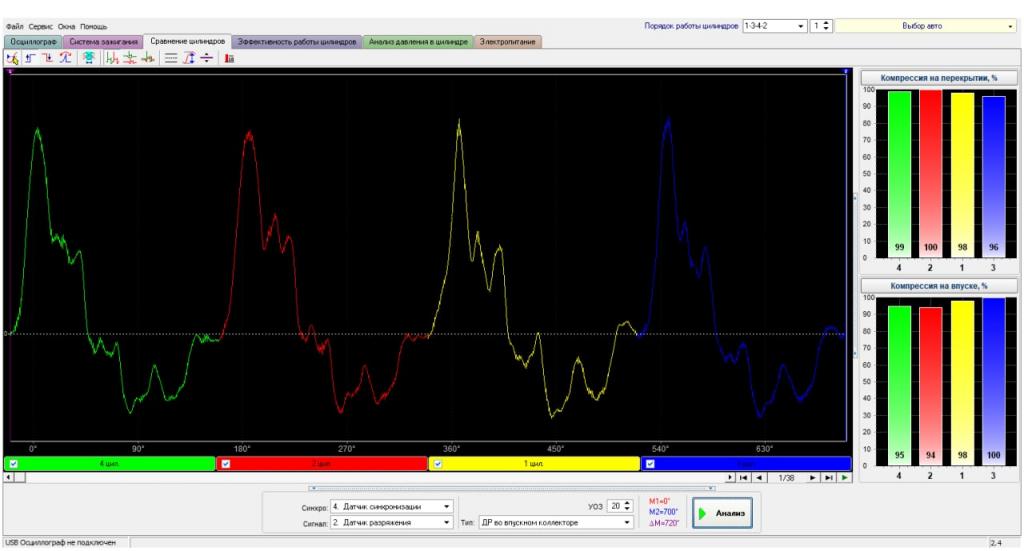Click the УОЗ value field showing 20
This screenshot has height=551, width=1024.
[x=615, y=507]
